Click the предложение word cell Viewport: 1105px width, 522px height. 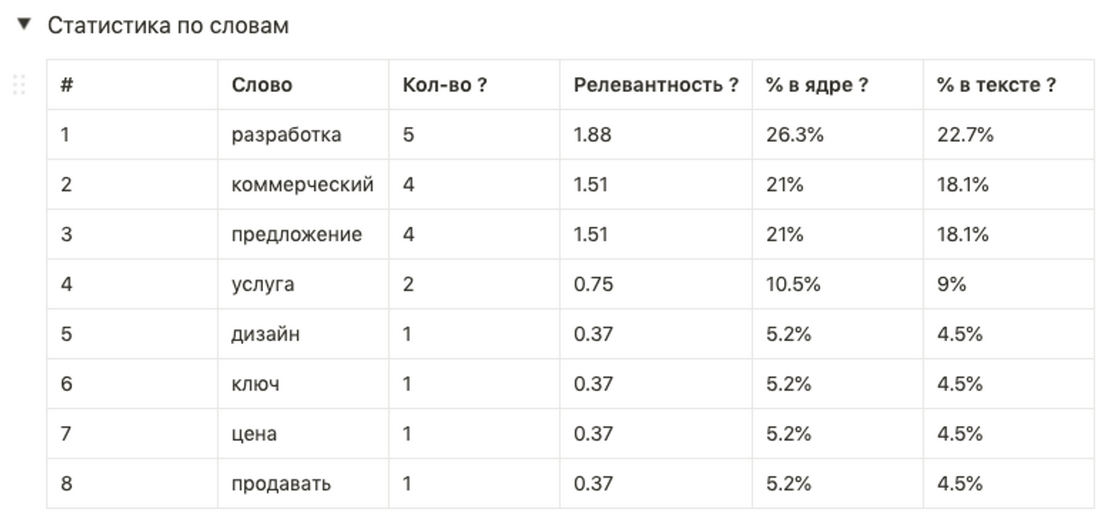(x=303, y=234)
